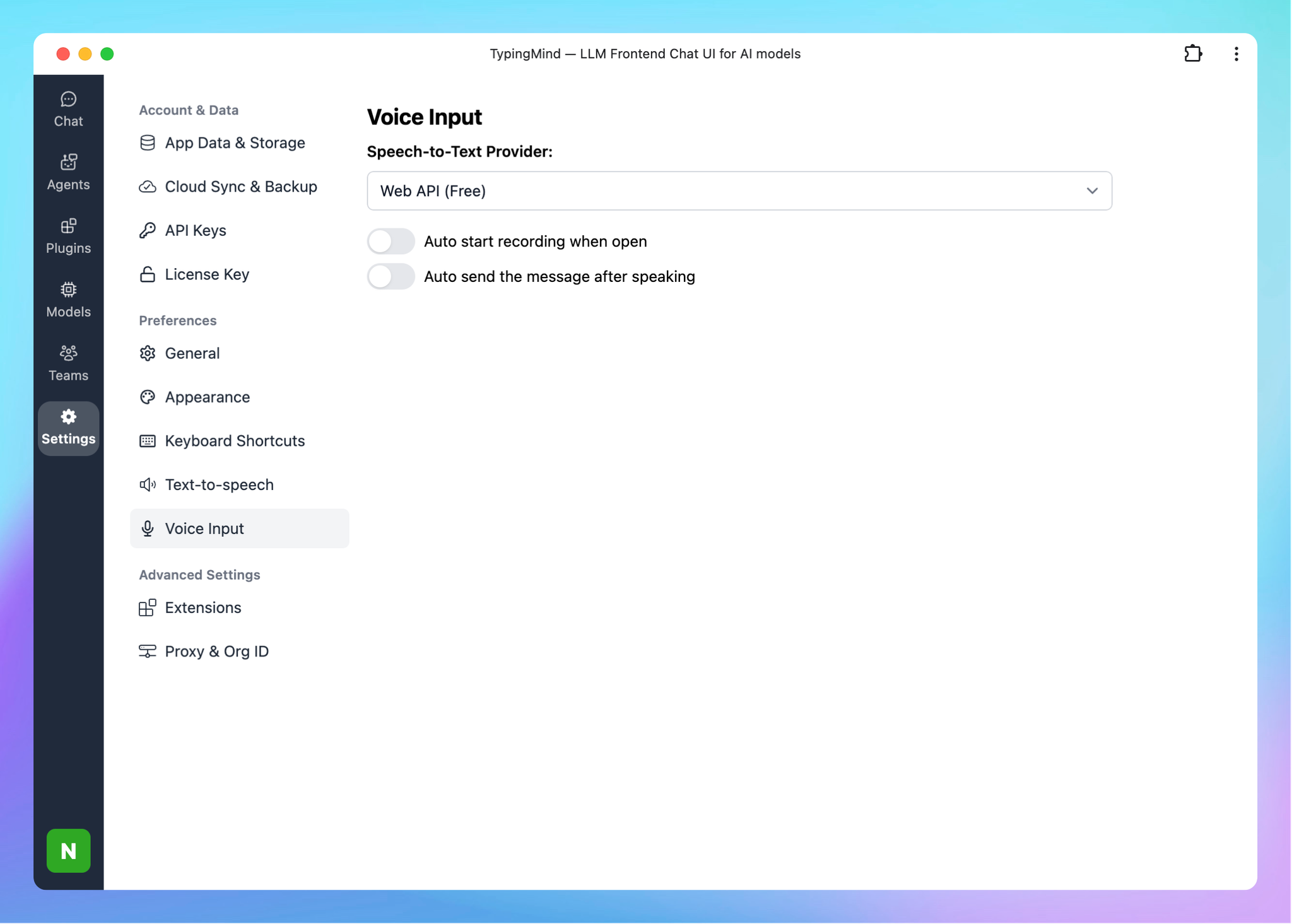Click the lock icon beside License Key
This screenshot has width=1292, height=924.
(x=148, y=274)
